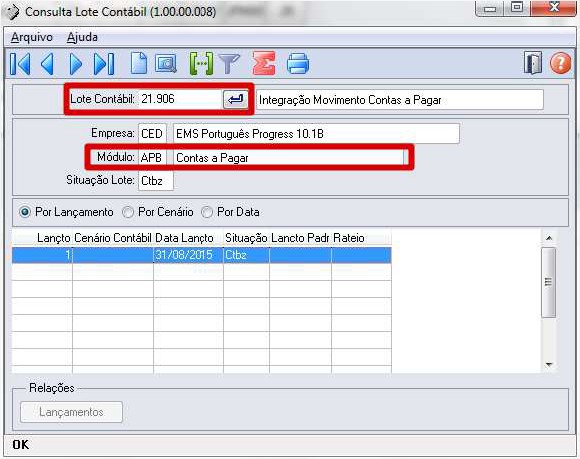Click the Cenário Contábil column header
The width and height of the screenshot is (580, 459).
(113, 238)
